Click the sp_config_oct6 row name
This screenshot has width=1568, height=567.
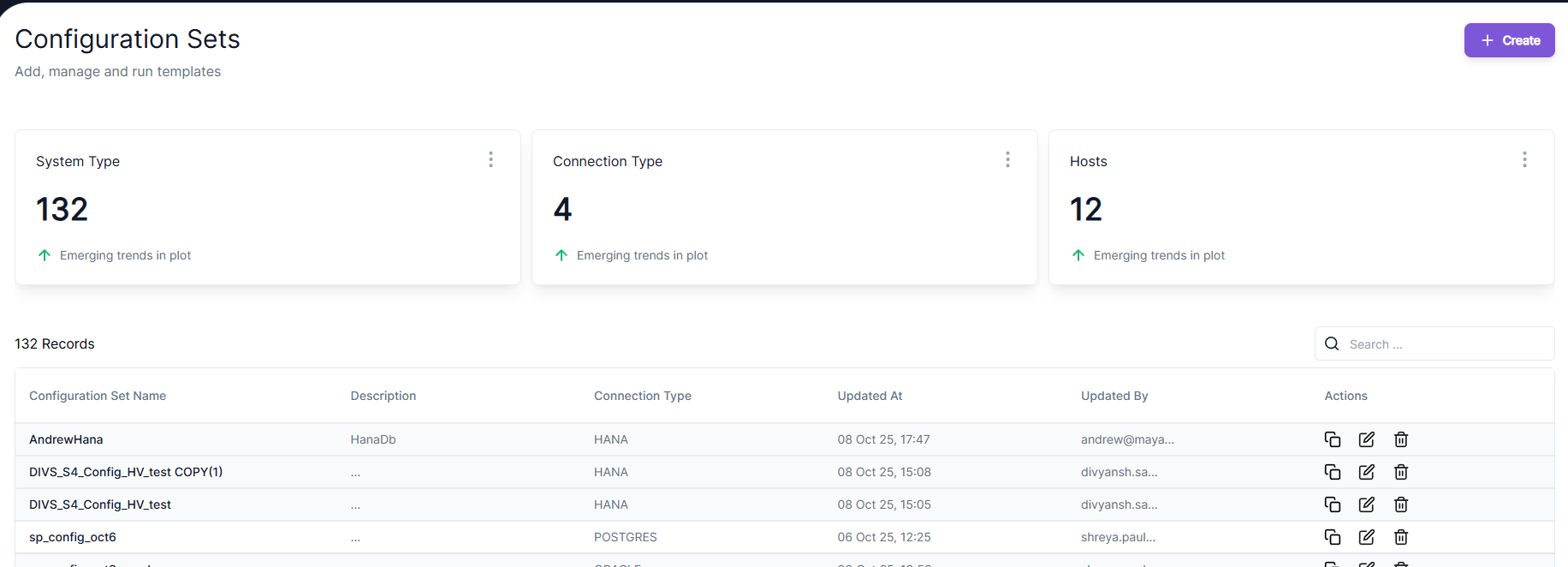[73, 537]
